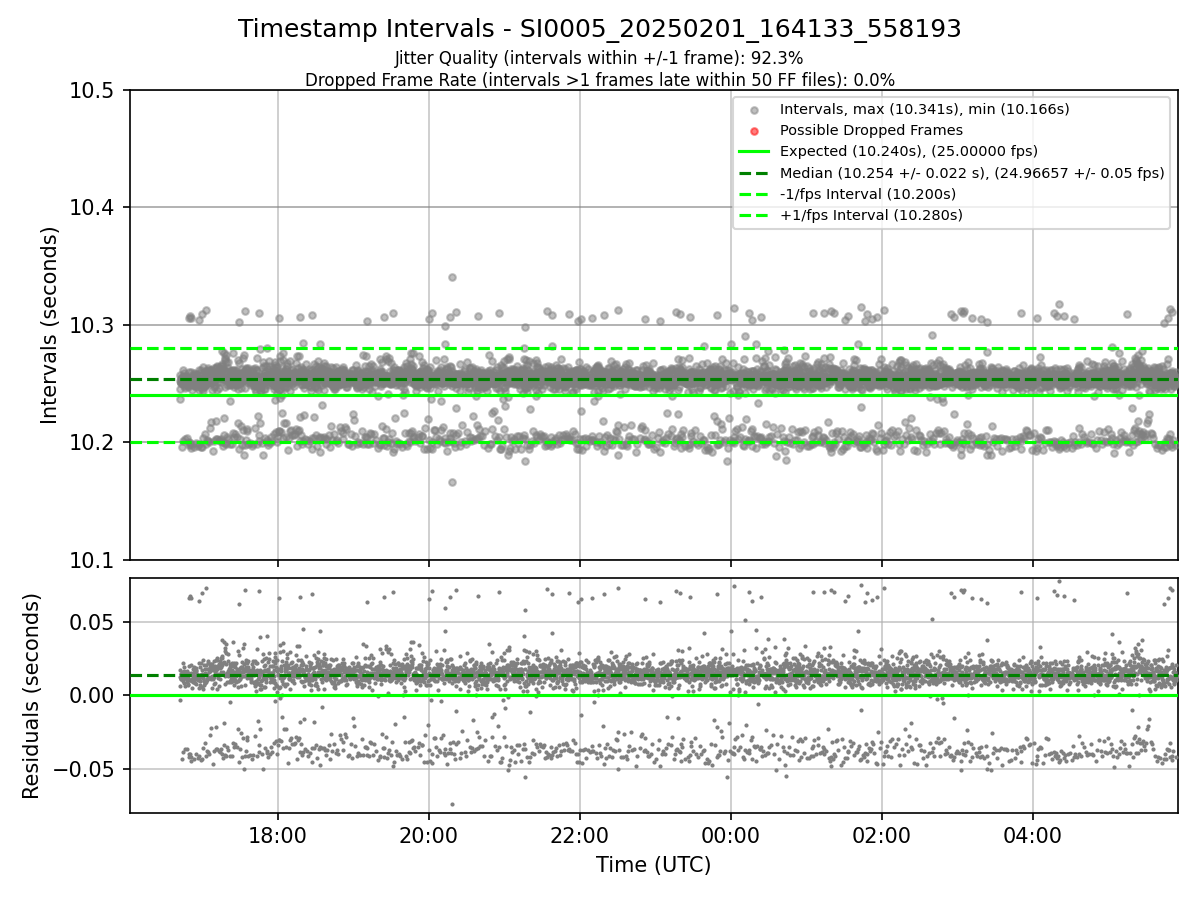This screenshot has height=900, width=1200.
Task: Click the '04:00' time tick label
Action: pos(1033,834)
